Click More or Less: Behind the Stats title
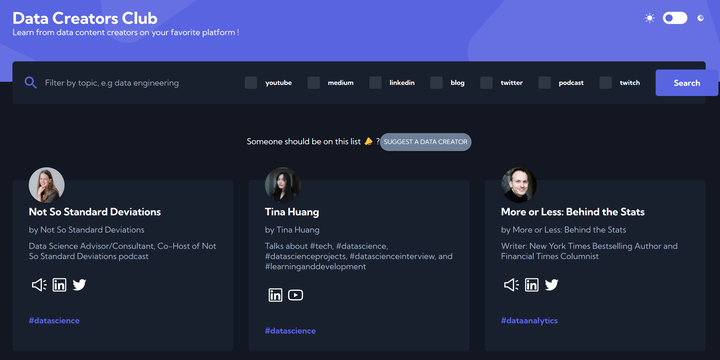 tap(573, 212)
